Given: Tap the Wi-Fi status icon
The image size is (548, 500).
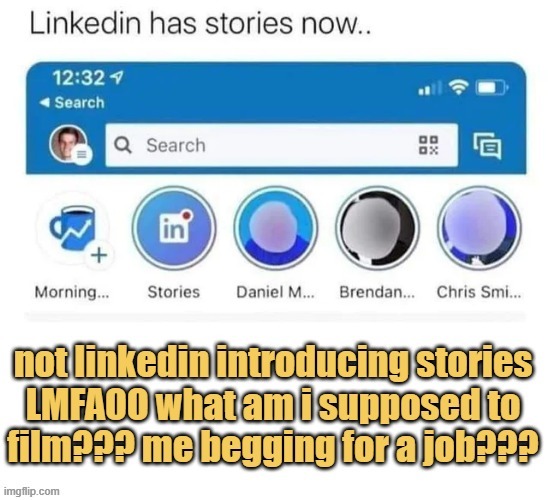Looking at the screenshot, I should [458, 87].
